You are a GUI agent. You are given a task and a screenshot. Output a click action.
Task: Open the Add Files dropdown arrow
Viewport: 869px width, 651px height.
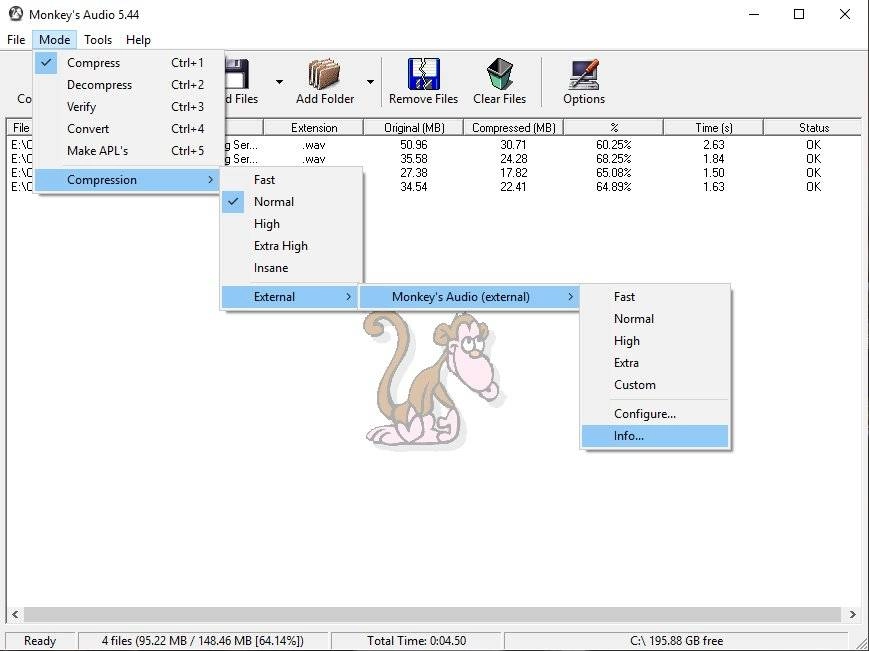279,82
